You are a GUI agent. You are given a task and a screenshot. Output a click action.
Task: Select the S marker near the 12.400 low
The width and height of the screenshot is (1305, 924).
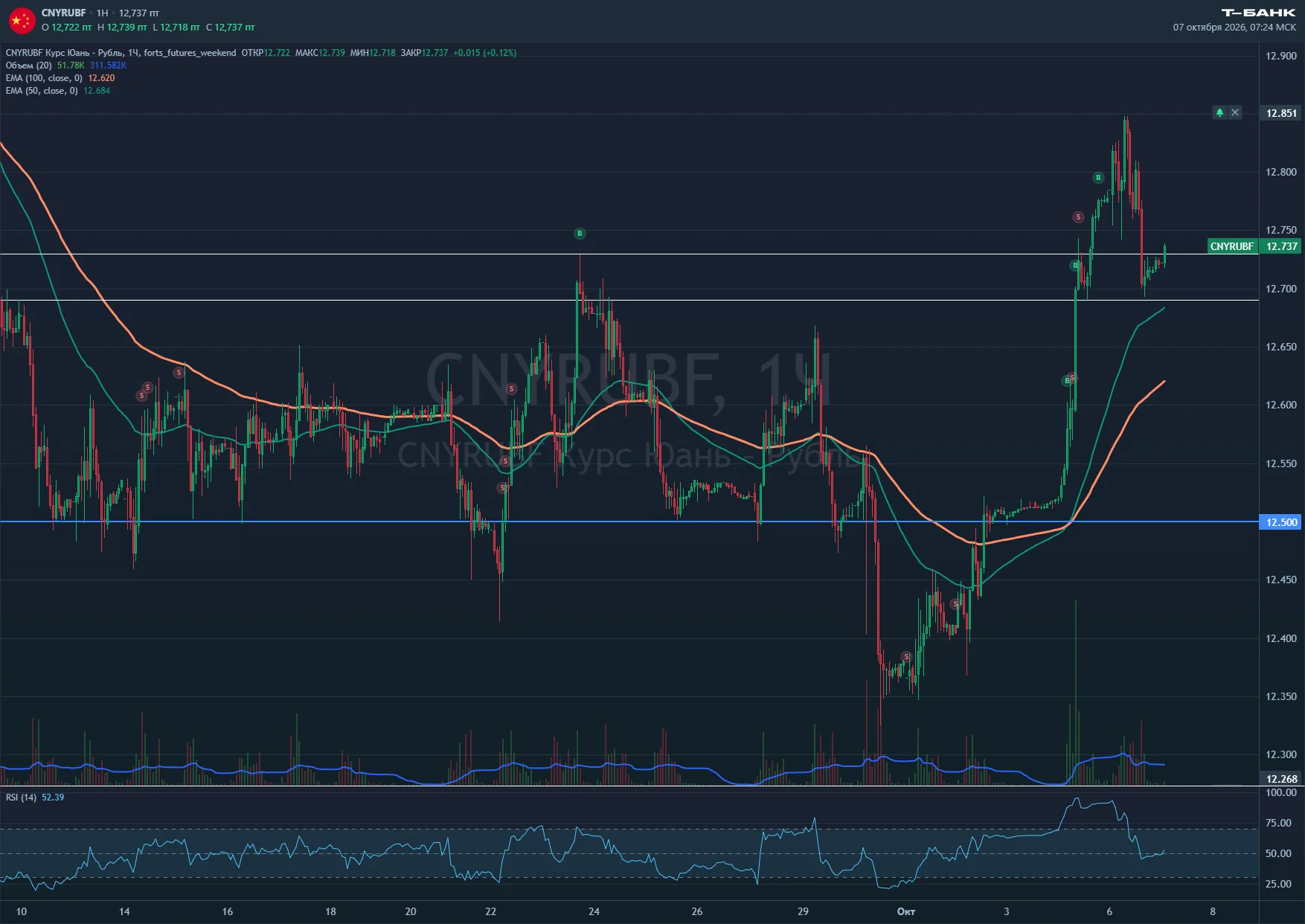click(906, 656)
